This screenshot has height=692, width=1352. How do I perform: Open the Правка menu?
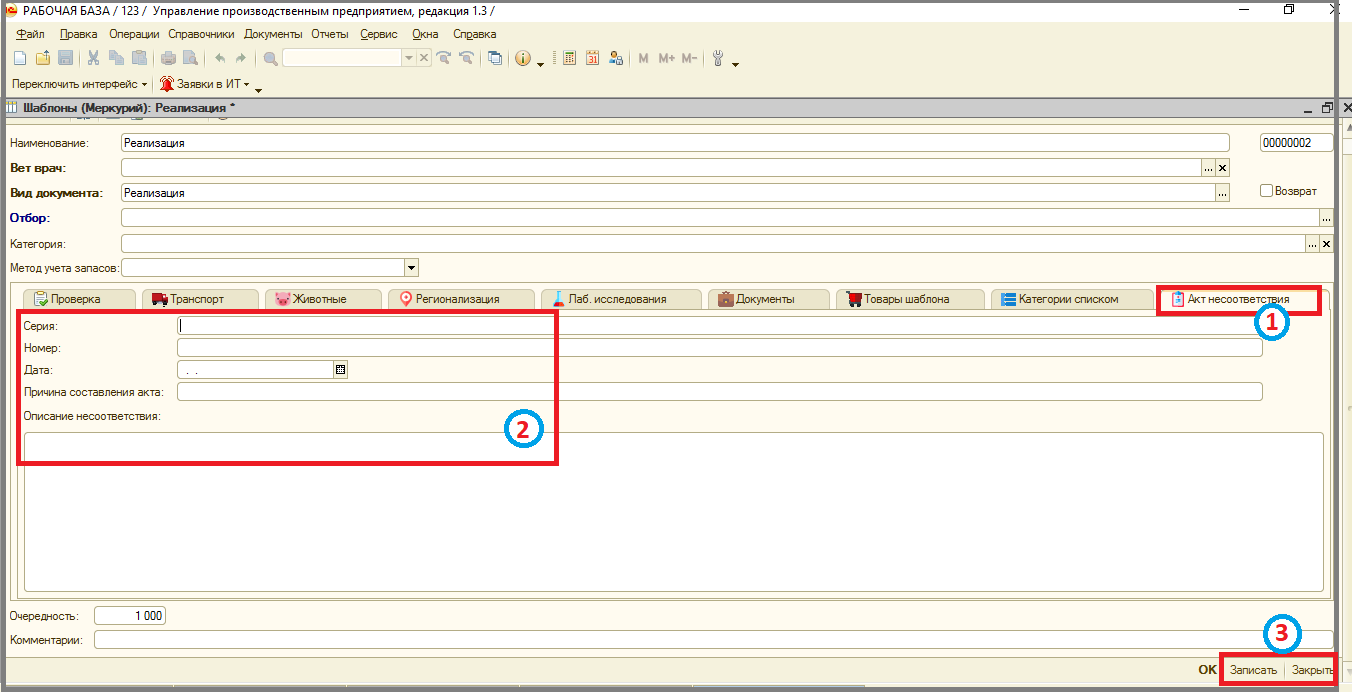tap(79, 34)
